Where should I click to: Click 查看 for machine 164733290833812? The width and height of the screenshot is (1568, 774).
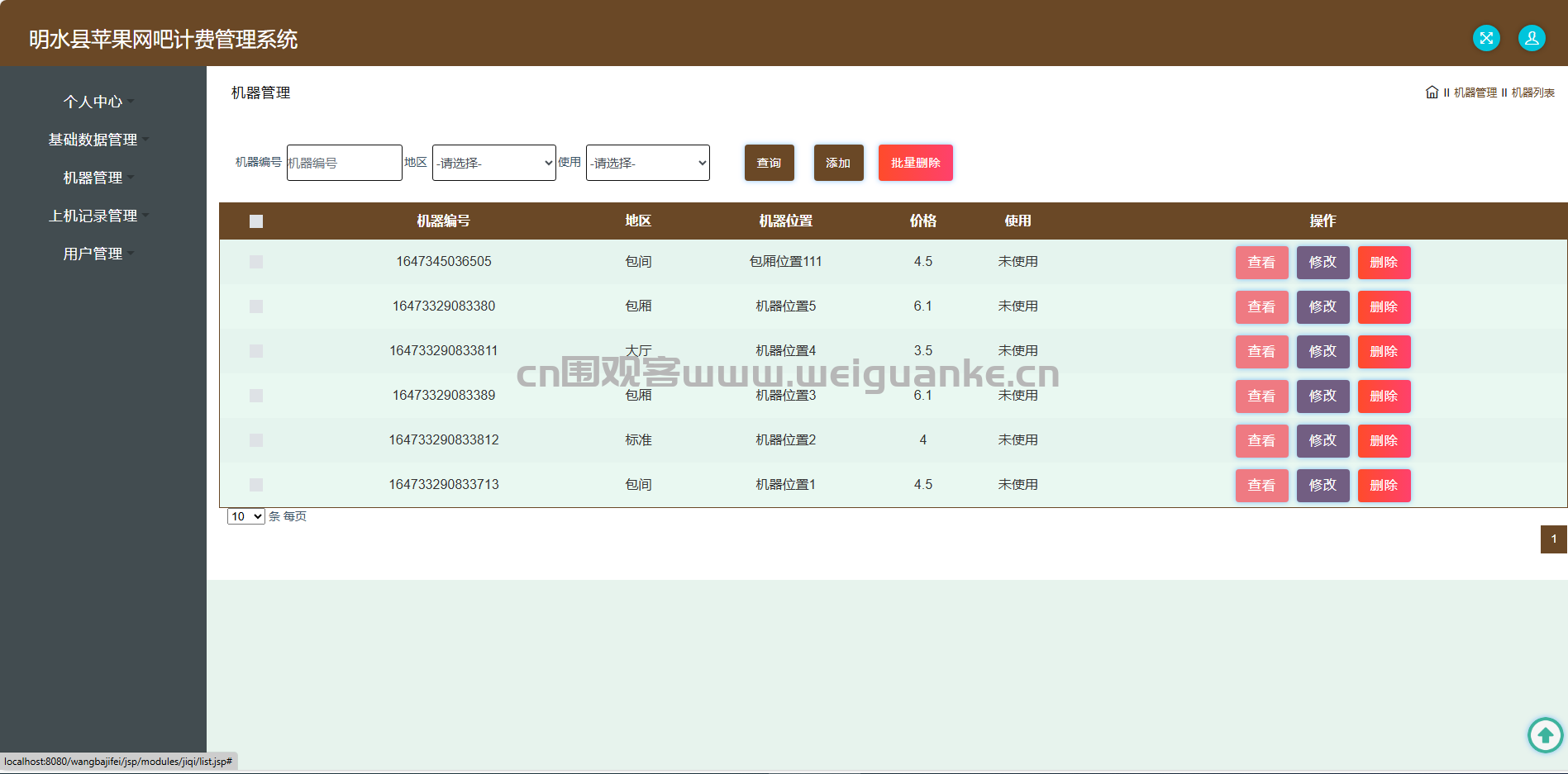[x=1262, y=441]
